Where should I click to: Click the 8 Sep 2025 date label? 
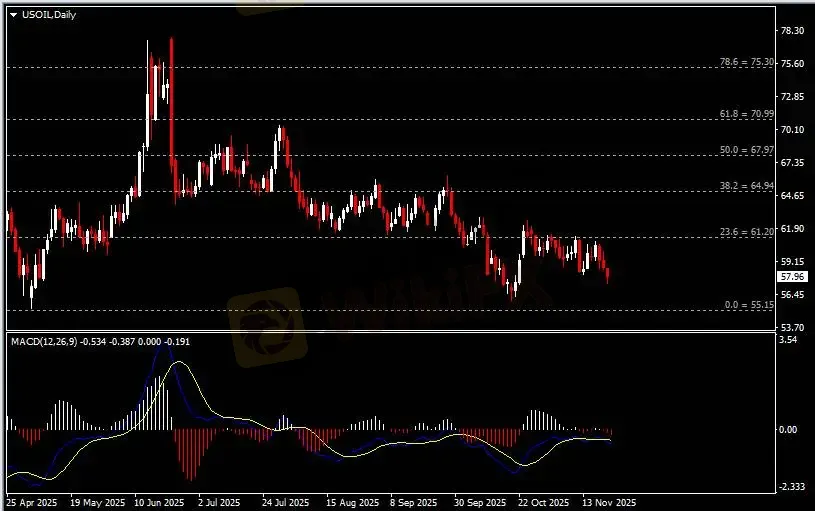(414, 503)
